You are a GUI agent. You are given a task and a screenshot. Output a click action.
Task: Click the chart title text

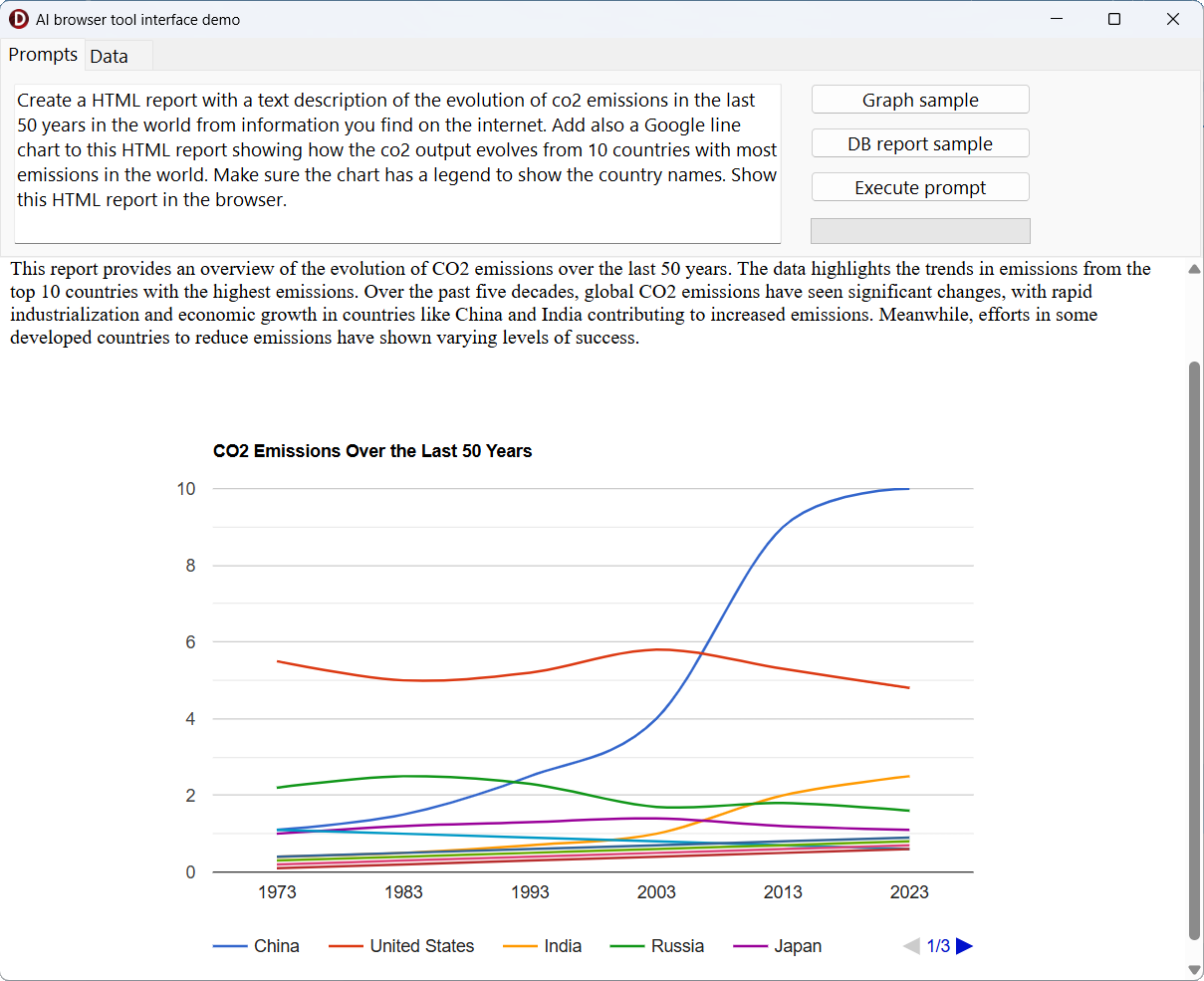372,451
